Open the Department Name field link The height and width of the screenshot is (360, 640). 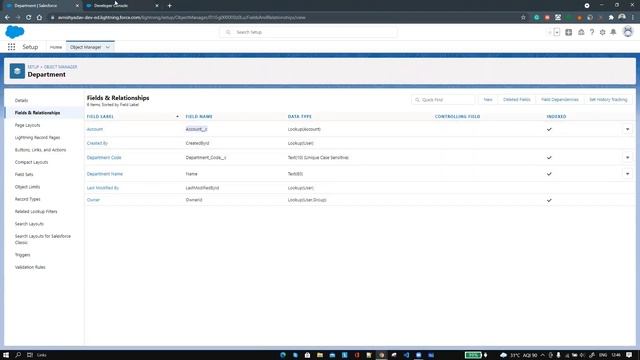[105, 174]
